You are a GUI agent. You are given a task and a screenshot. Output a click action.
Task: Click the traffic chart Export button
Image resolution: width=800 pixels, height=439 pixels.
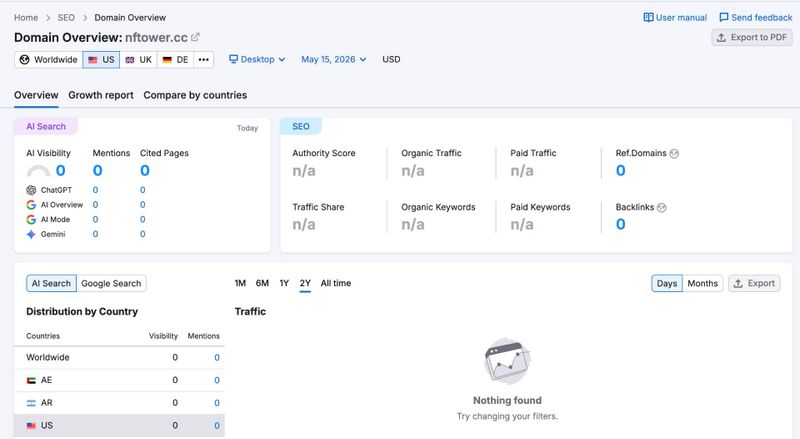click(x=754, y=283)
